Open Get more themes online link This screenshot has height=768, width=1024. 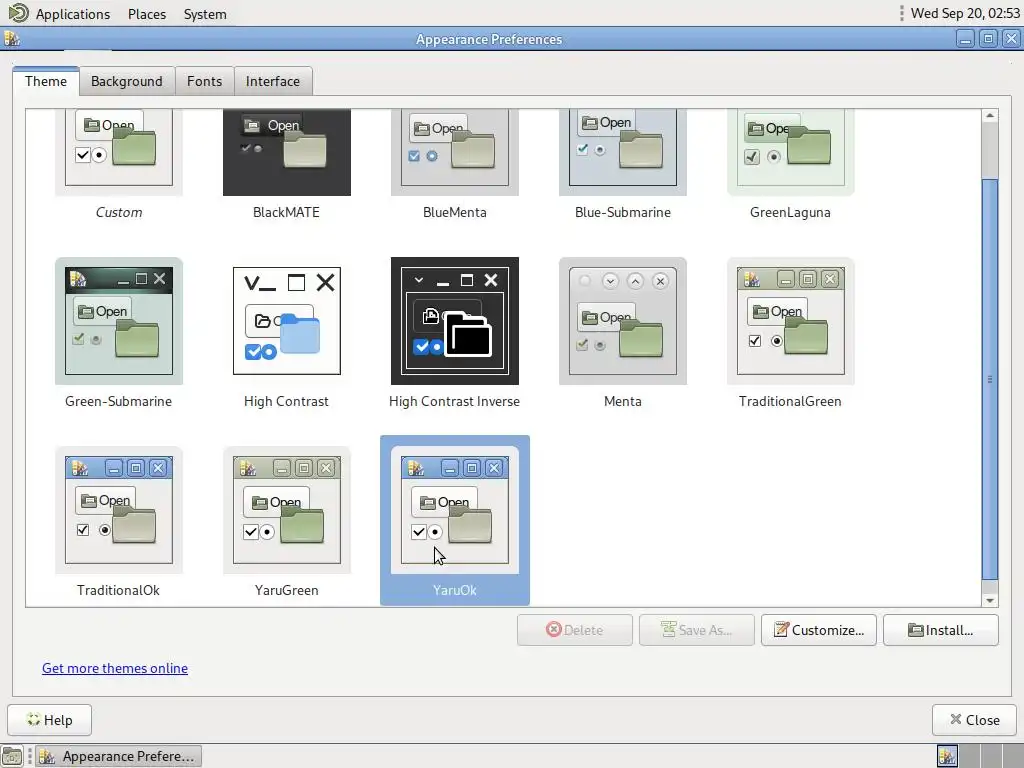[115, 668]
